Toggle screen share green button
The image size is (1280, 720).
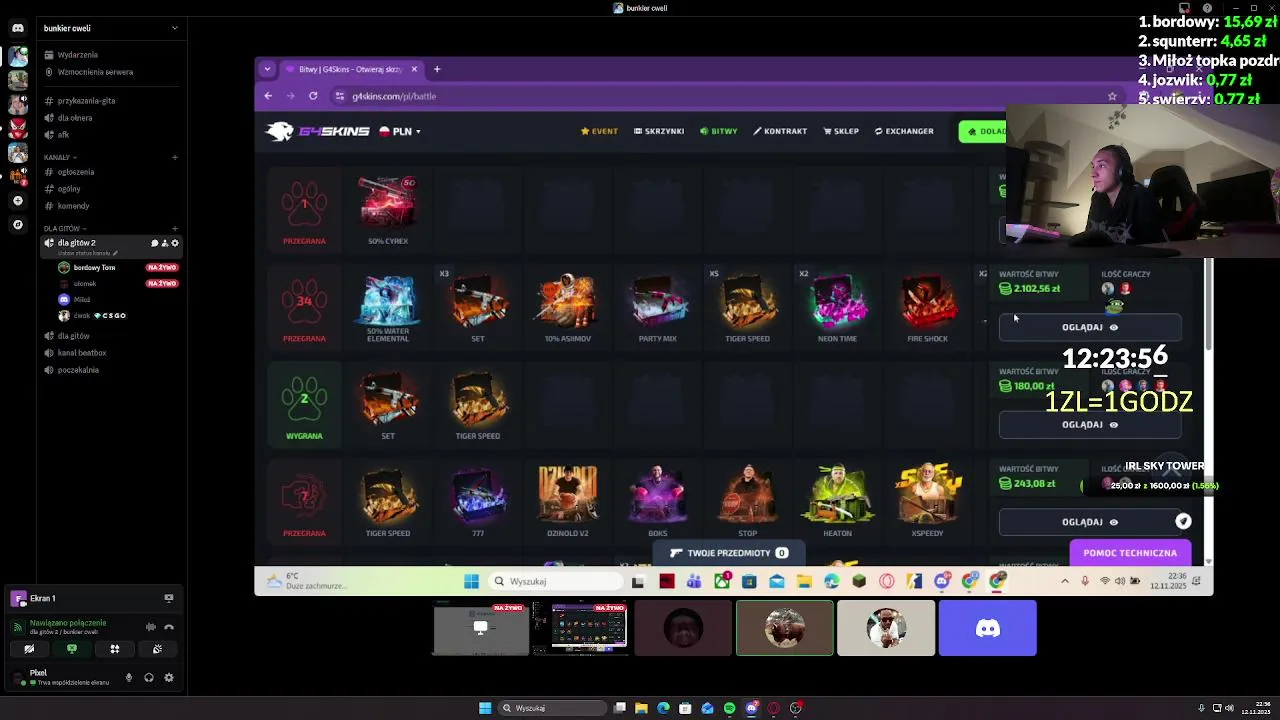click(71, 649)
